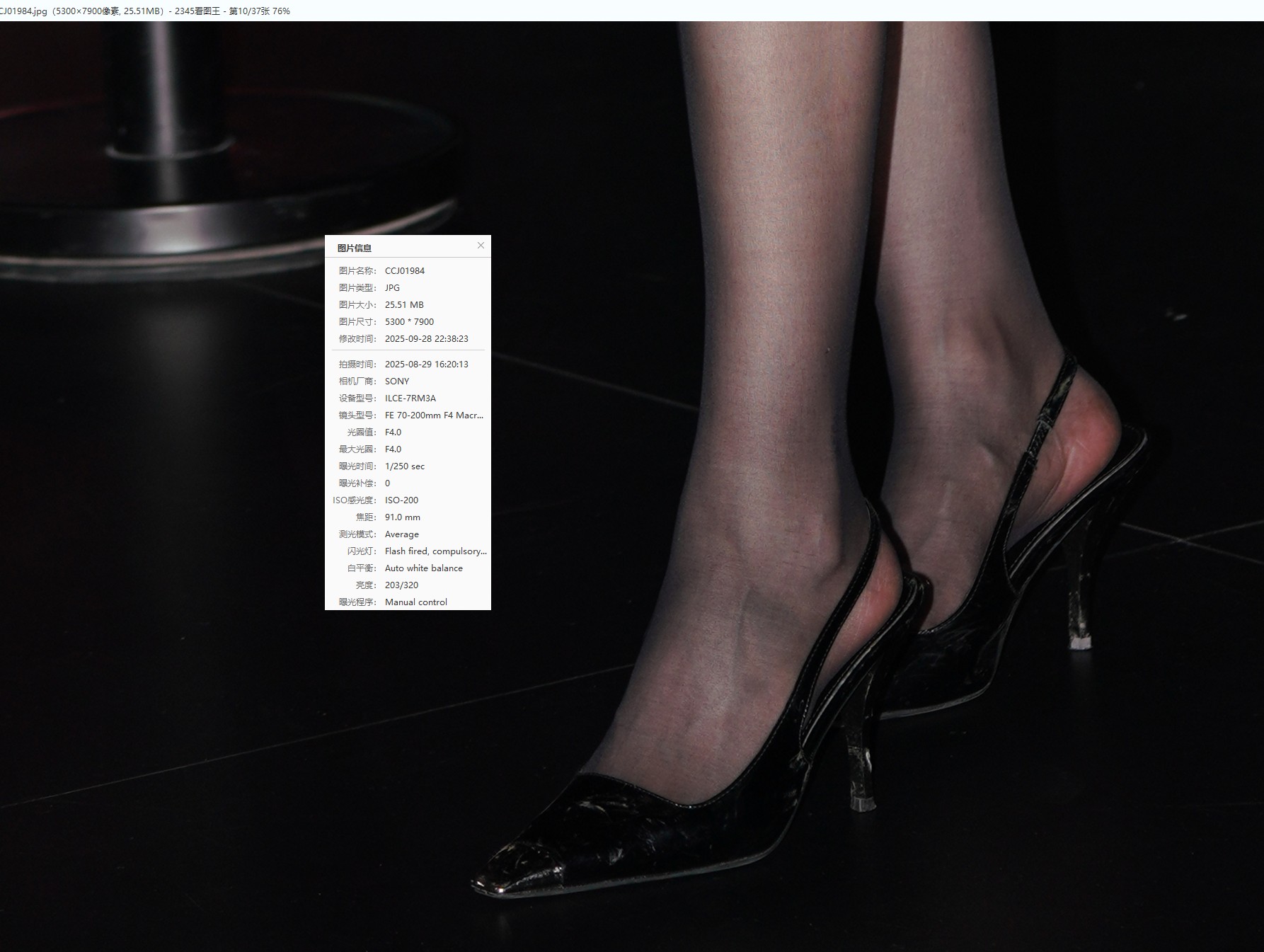Click the modified time 2025-09-28 22:38:23
The height and width of the screenshot is (952, 1264).
click(x=426, y=339)
